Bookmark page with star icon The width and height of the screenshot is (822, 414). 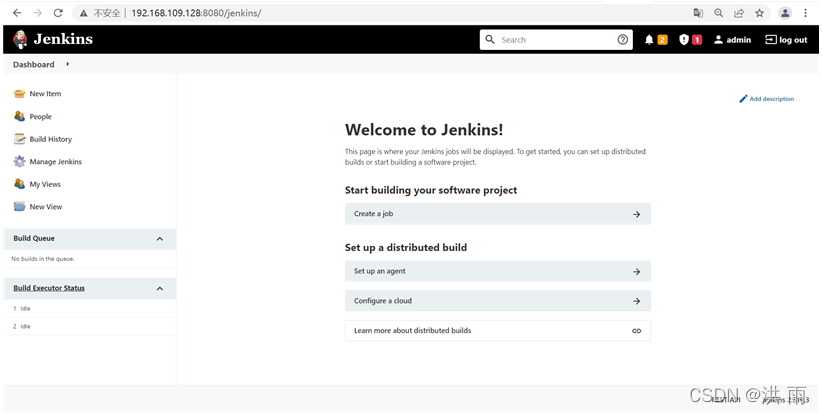759,13
